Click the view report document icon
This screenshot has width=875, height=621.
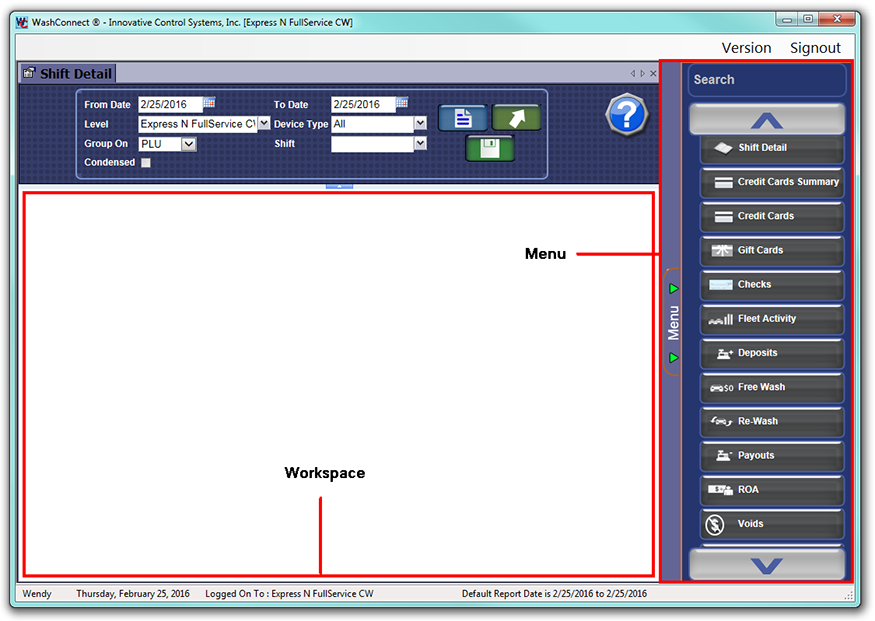pos(463,118)
